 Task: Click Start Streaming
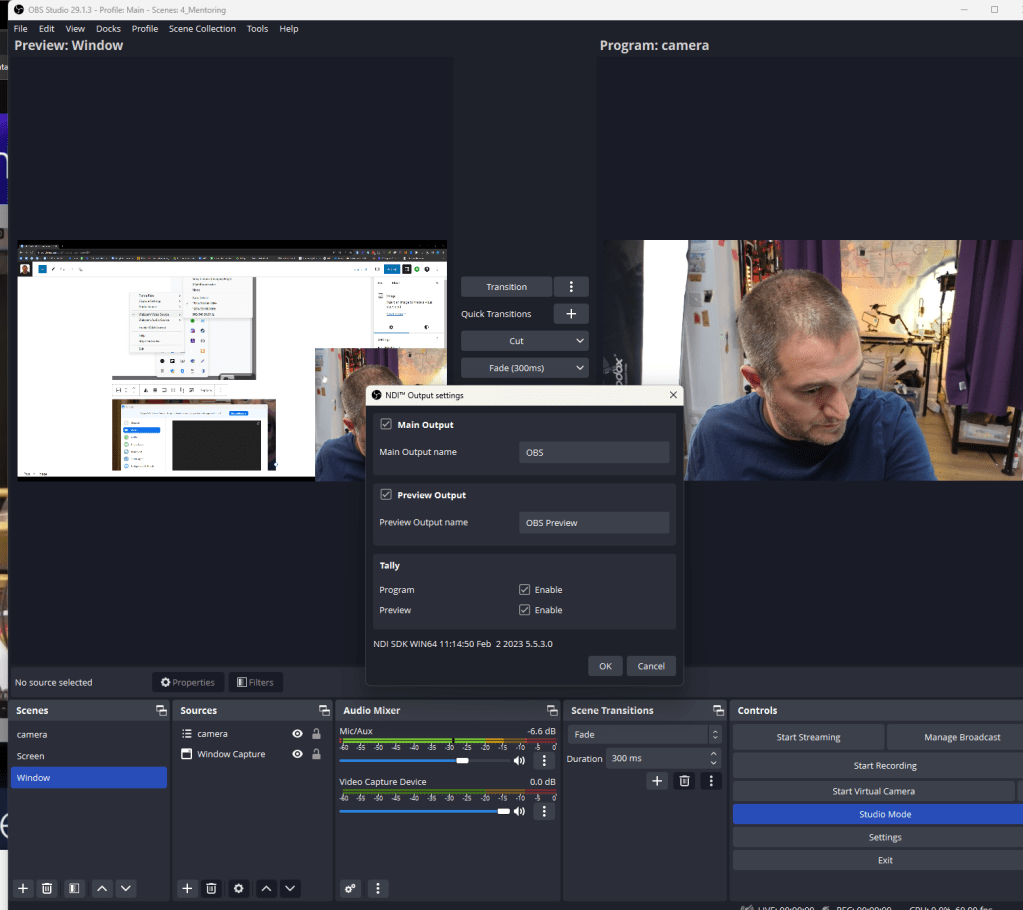(808, 736)
